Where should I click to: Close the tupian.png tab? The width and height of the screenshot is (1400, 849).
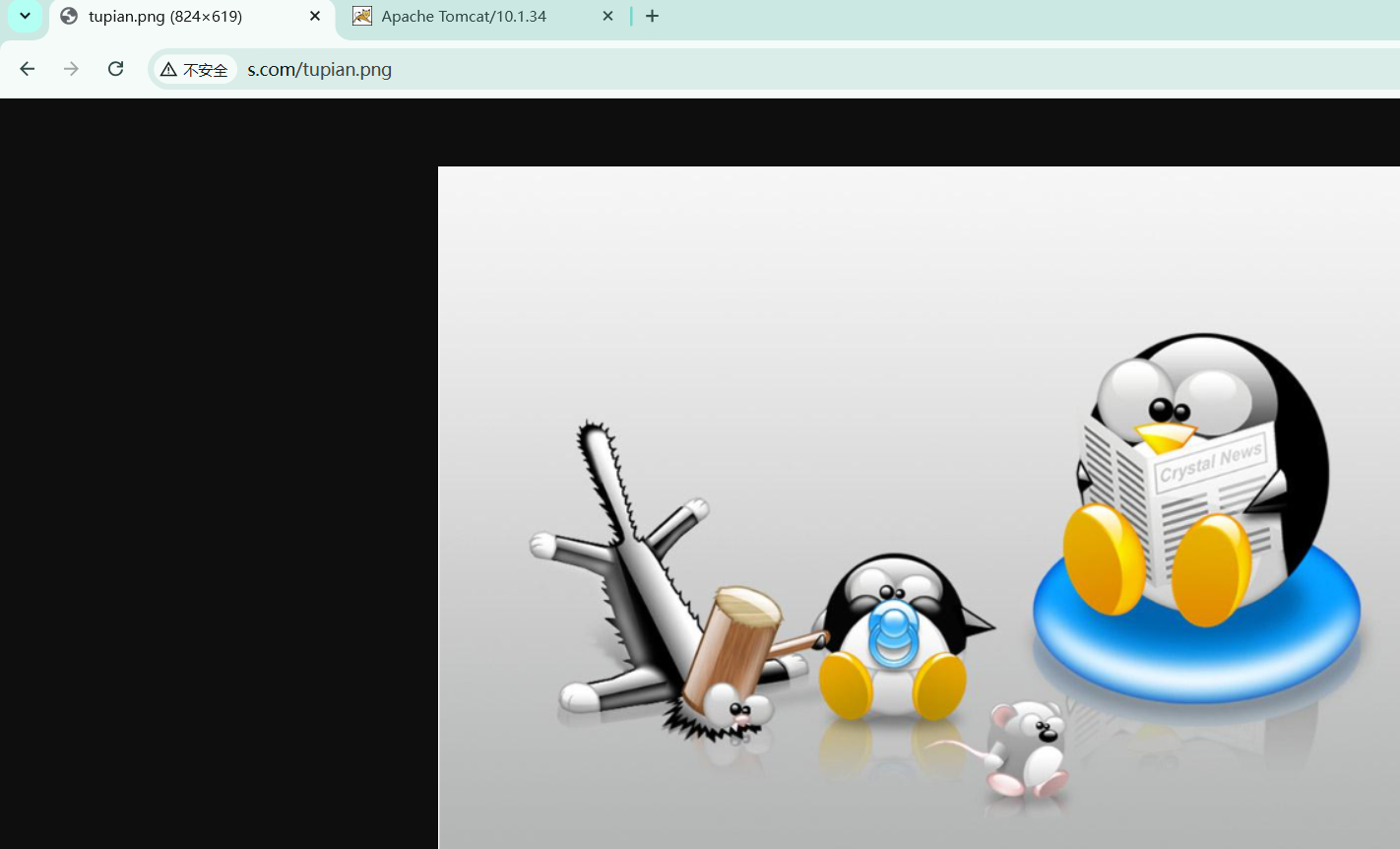[315, 17]
